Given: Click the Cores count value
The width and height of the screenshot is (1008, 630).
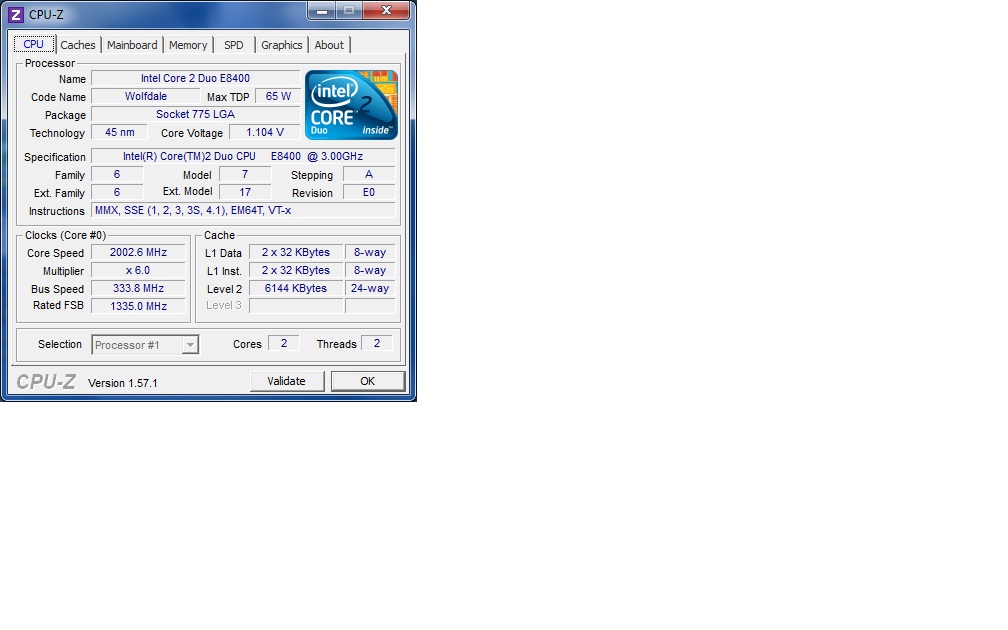Looking at the screenshot, I should pos(284,343).
